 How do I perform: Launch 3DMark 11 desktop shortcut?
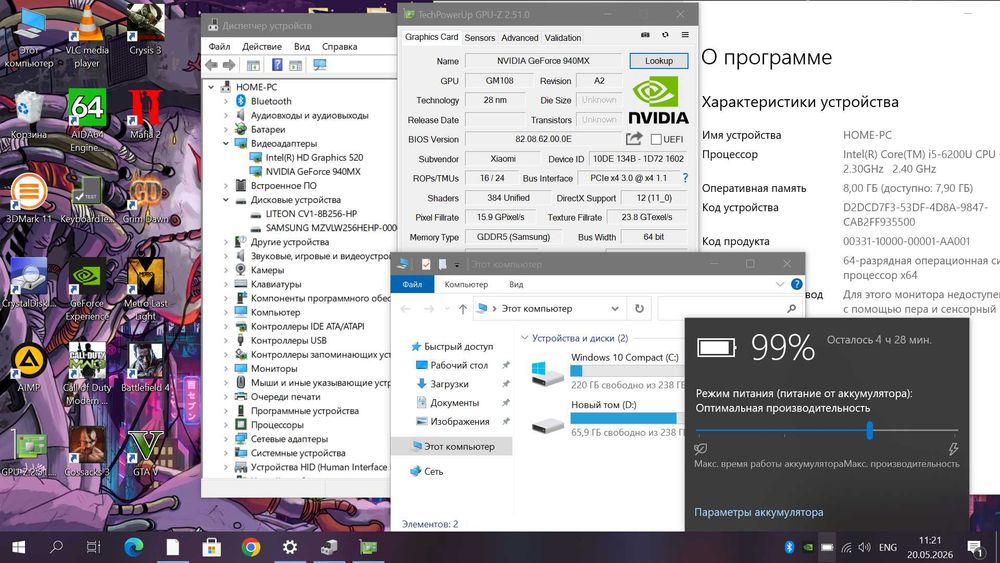pos(28,199)
